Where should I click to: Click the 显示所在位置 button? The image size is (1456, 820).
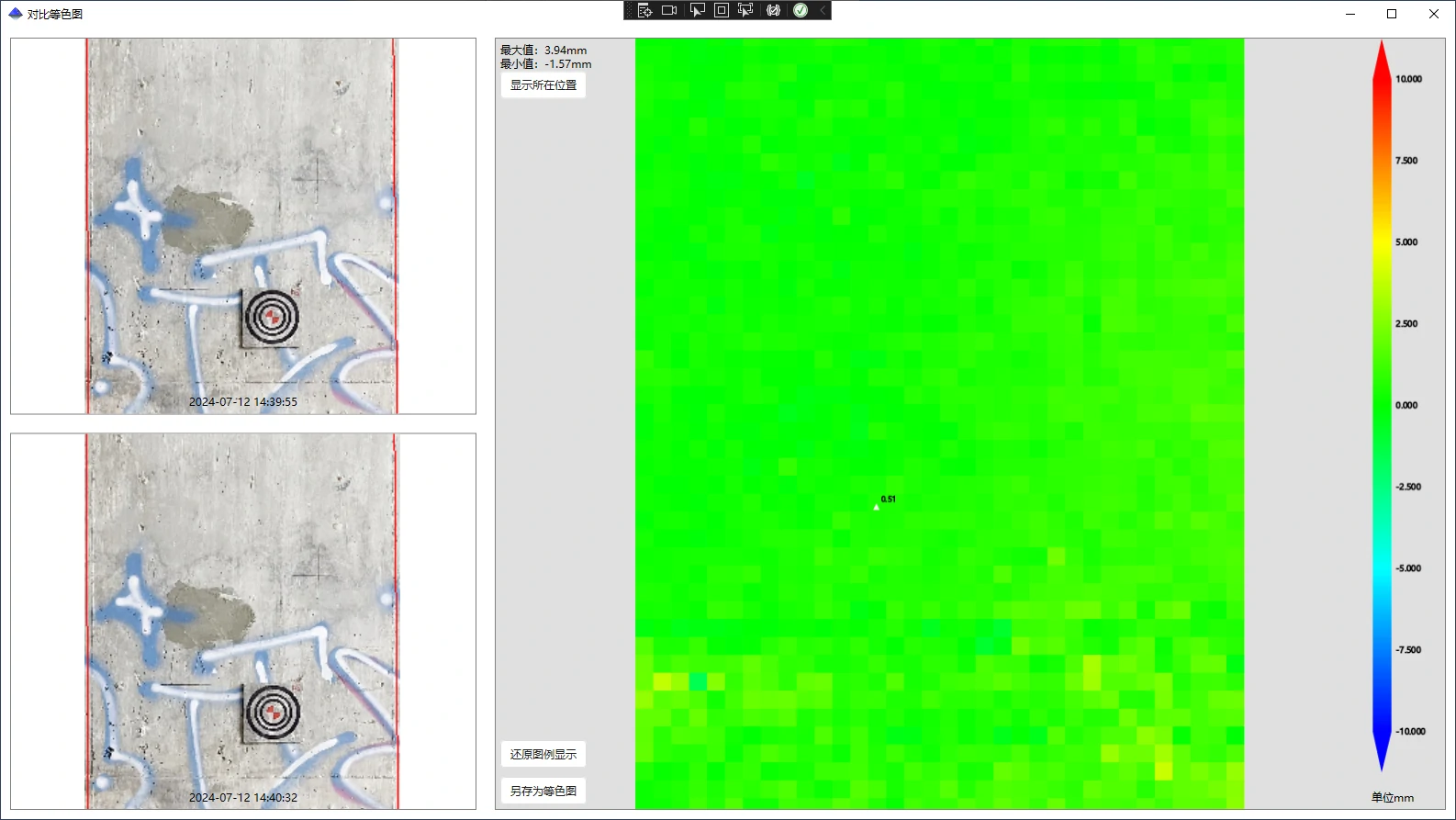[x=543, y=85]
